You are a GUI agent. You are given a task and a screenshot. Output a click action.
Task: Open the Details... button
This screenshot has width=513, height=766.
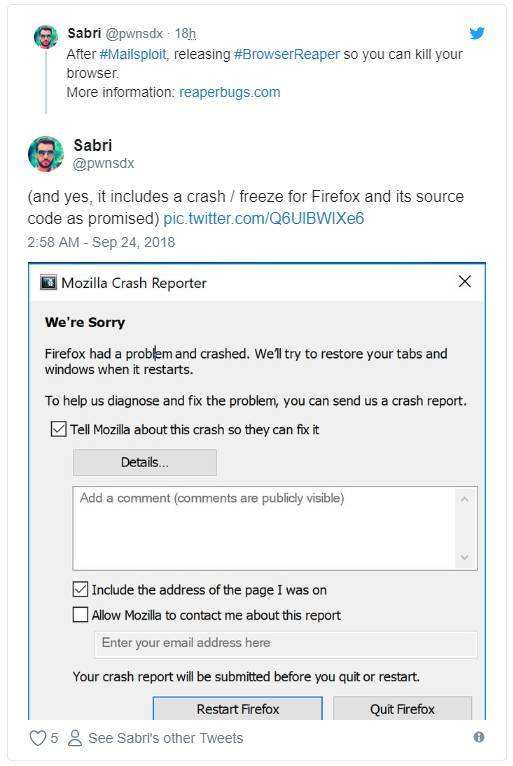pos(145,462)
